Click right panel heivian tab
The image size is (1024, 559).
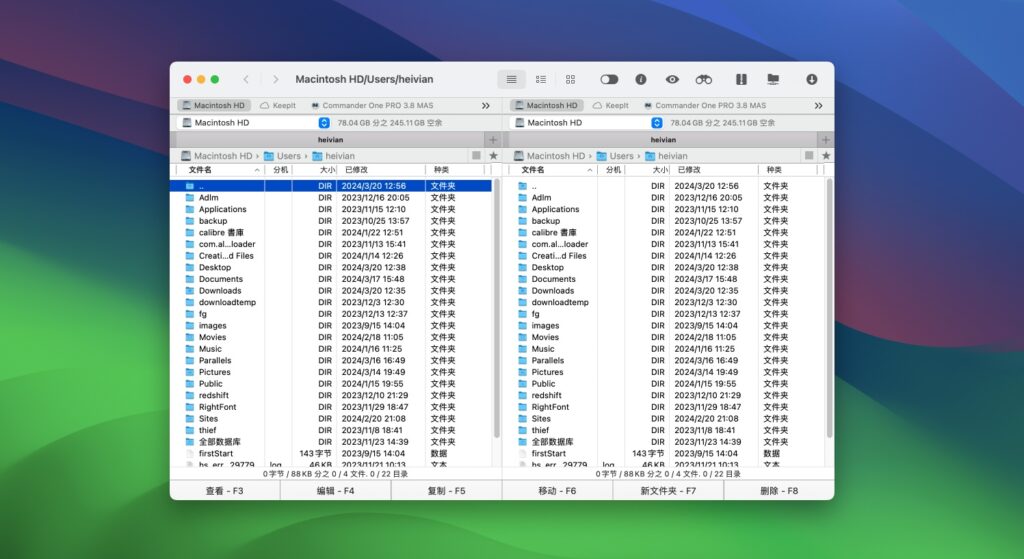[x=662, y=140]
